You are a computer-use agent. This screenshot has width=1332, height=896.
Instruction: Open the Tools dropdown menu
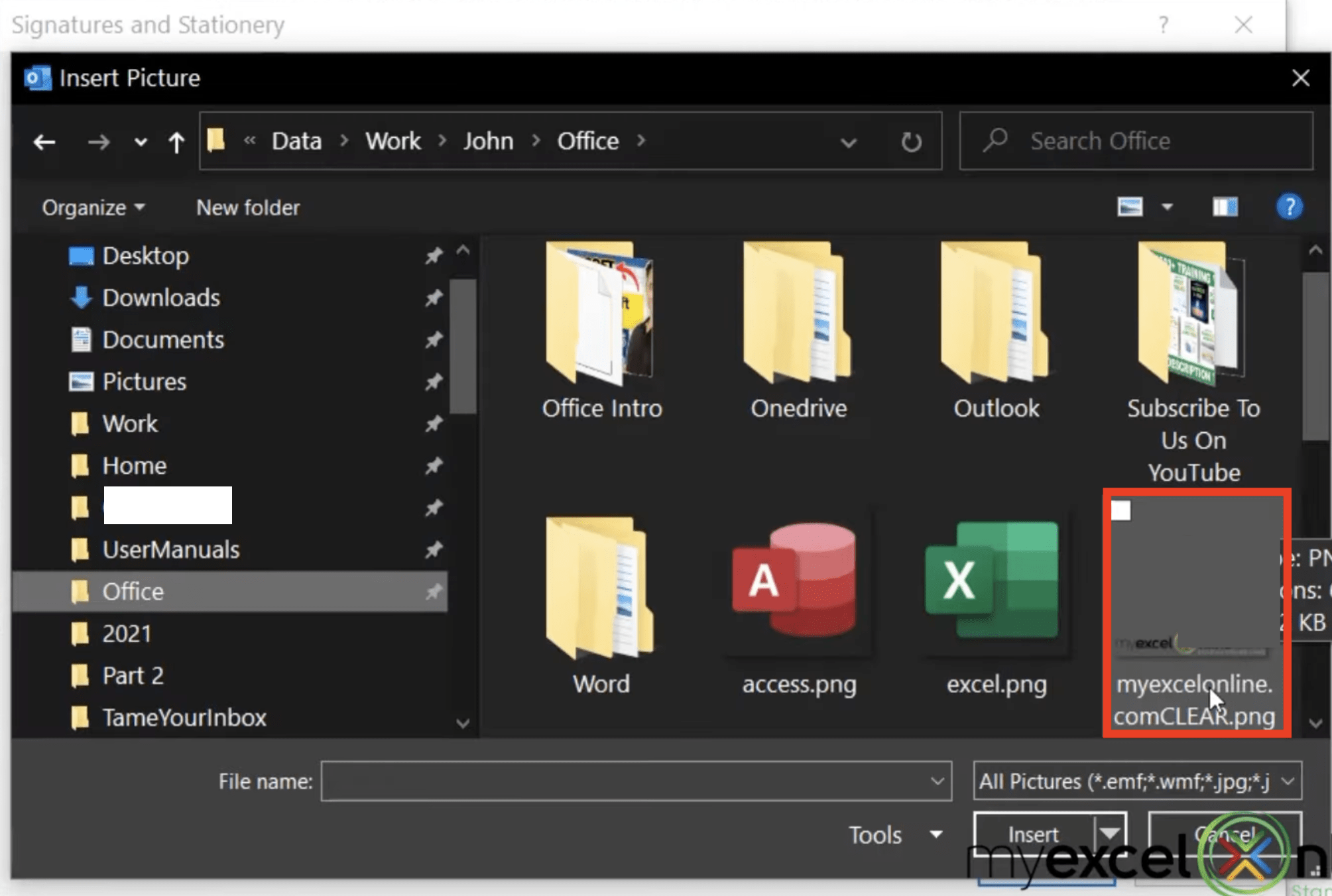[896, 834]
